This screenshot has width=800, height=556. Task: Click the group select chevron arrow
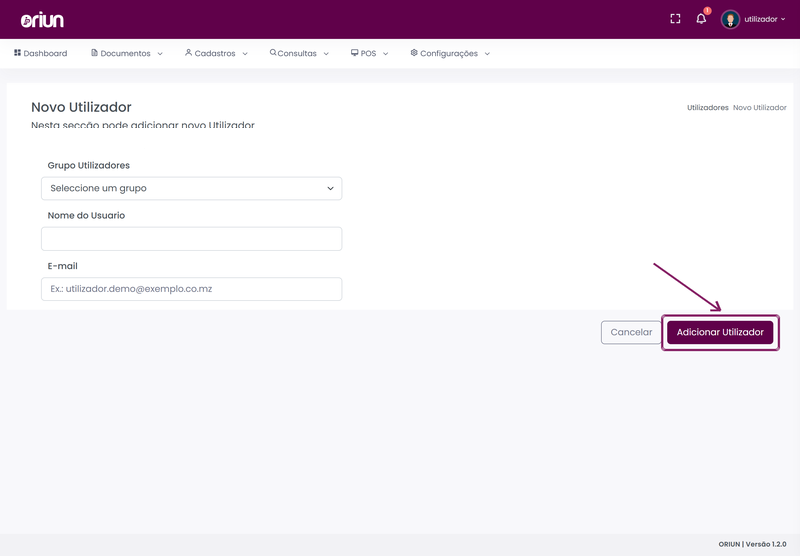pyautogui.click(x=330, y=189)
